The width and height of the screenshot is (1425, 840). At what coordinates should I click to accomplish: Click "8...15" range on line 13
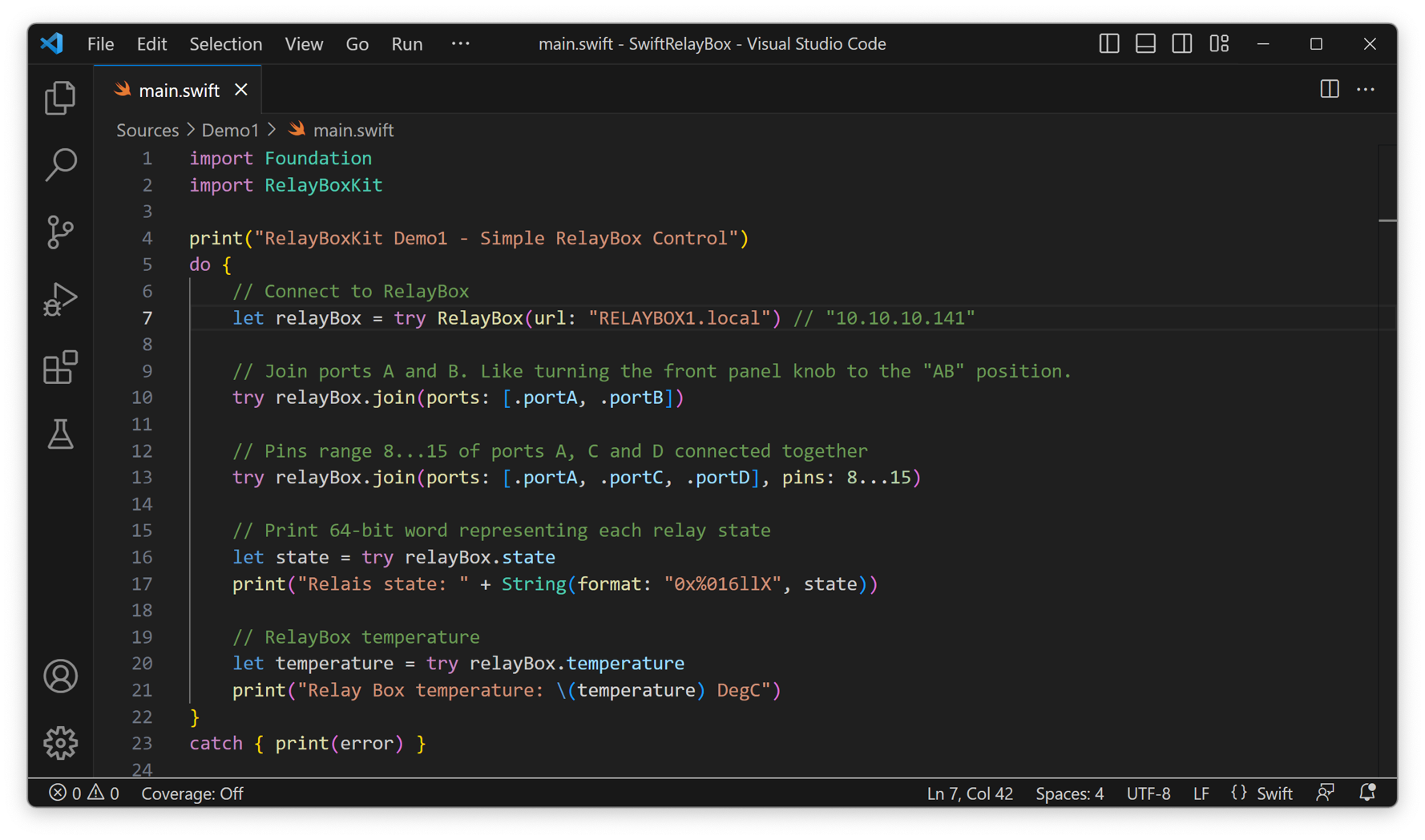(x=878, y=478)
